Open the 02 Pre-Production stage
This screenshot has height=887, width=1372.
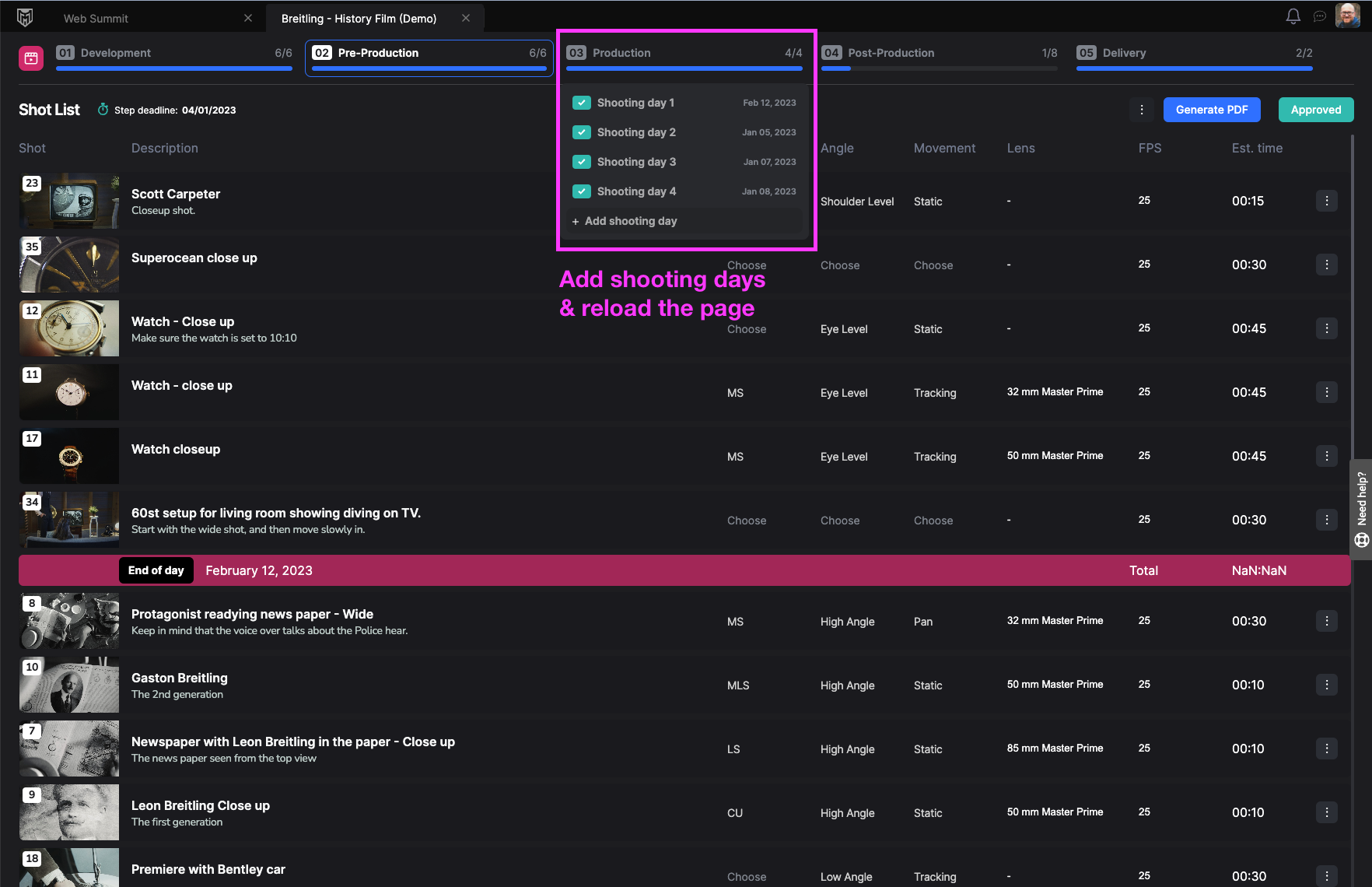click(429, 58)
